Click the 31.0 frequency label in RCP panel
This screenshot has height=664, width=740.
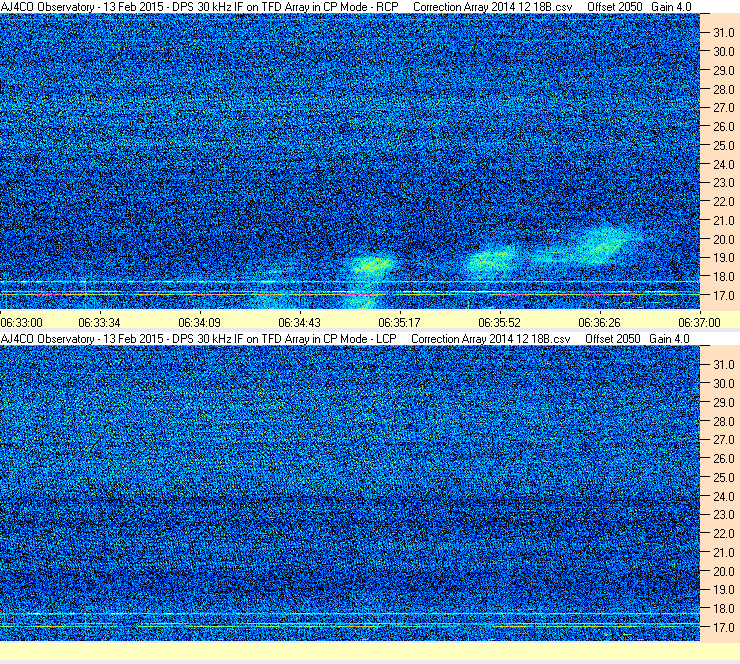pos(723,33)
